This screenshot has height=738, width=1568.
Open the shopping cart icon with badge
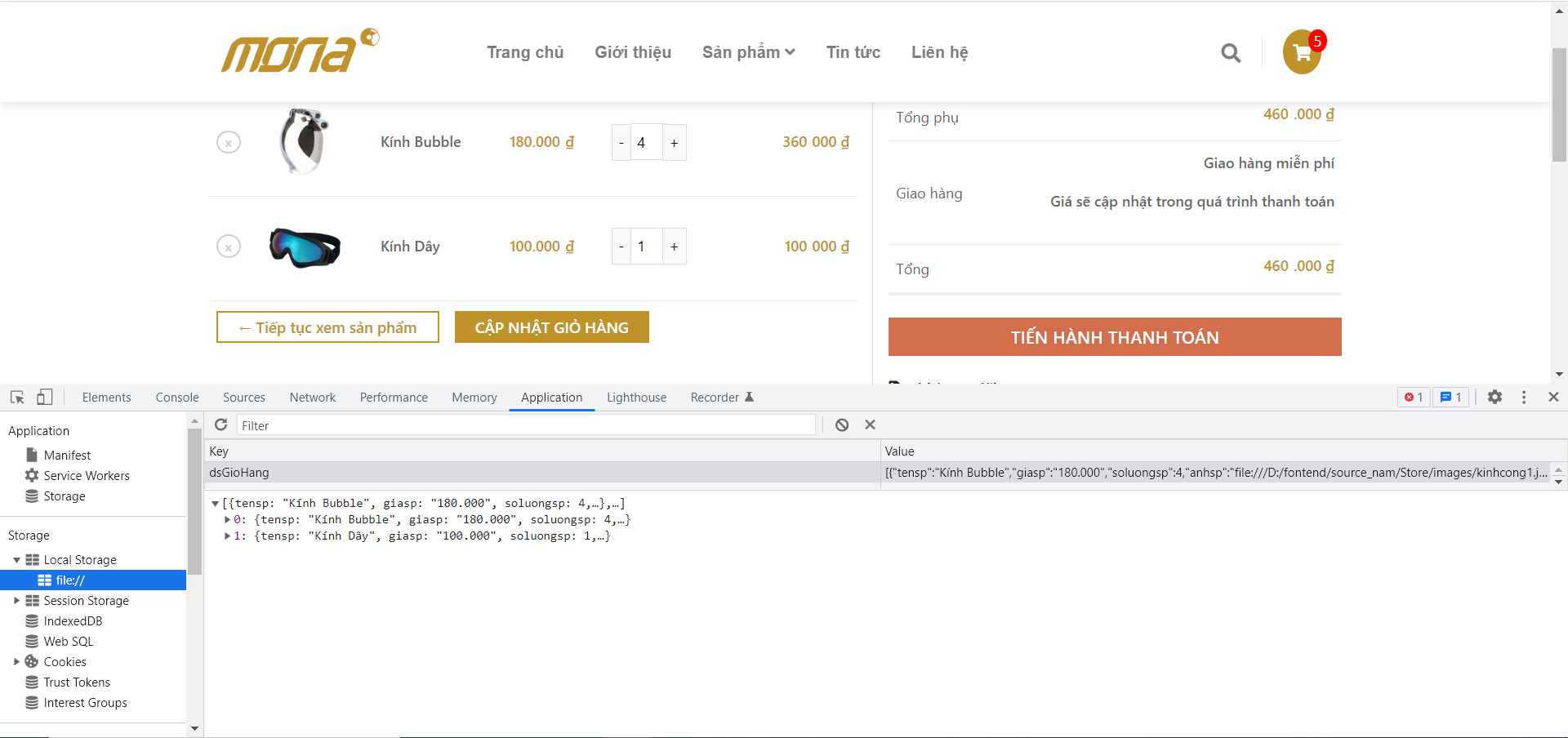[x=1303, y=52]
